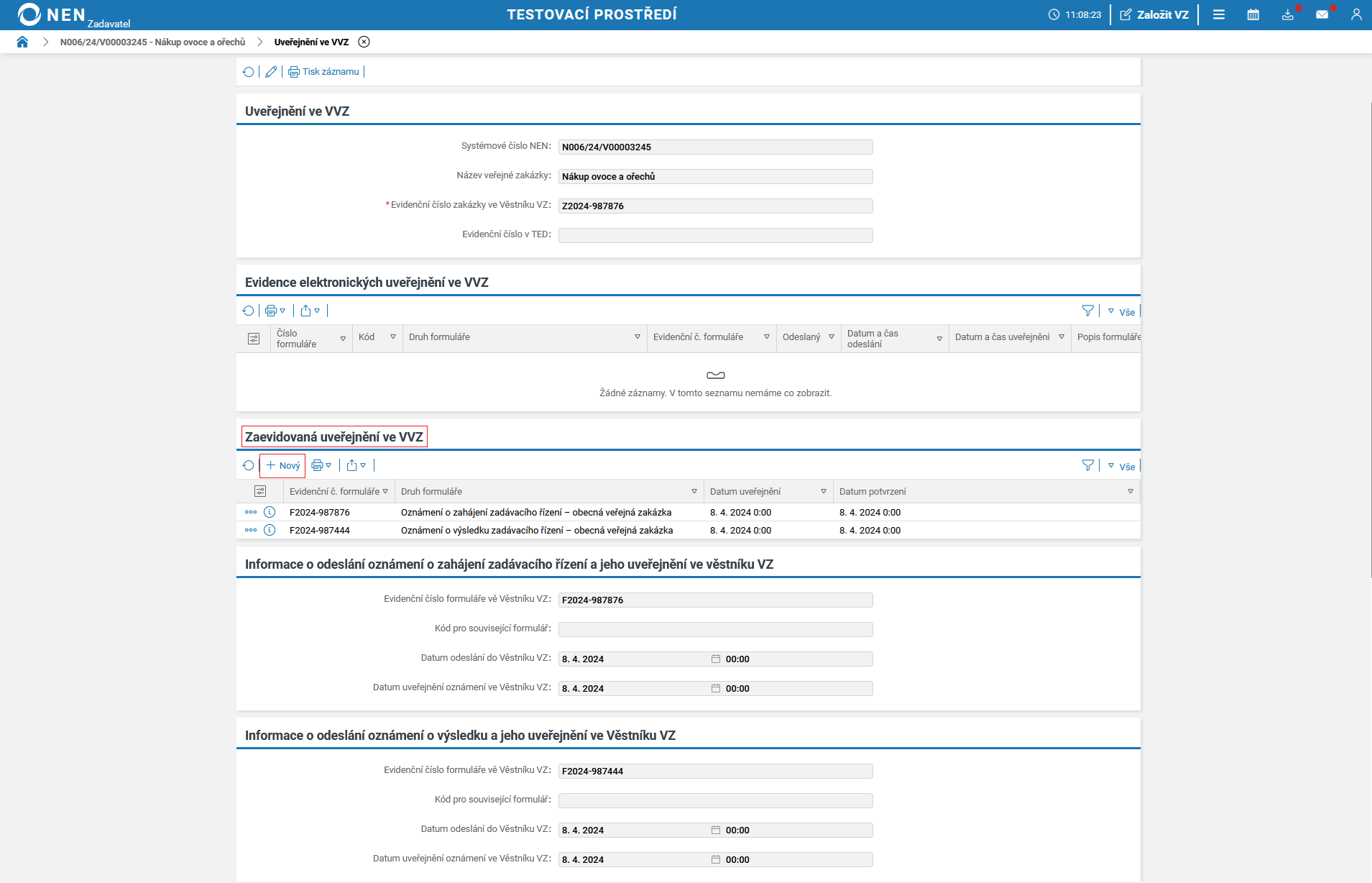Close the Uveřejnění ve VVZ breadcrumb tab
The image size is (1372, 883).
[x=364, y=42]
